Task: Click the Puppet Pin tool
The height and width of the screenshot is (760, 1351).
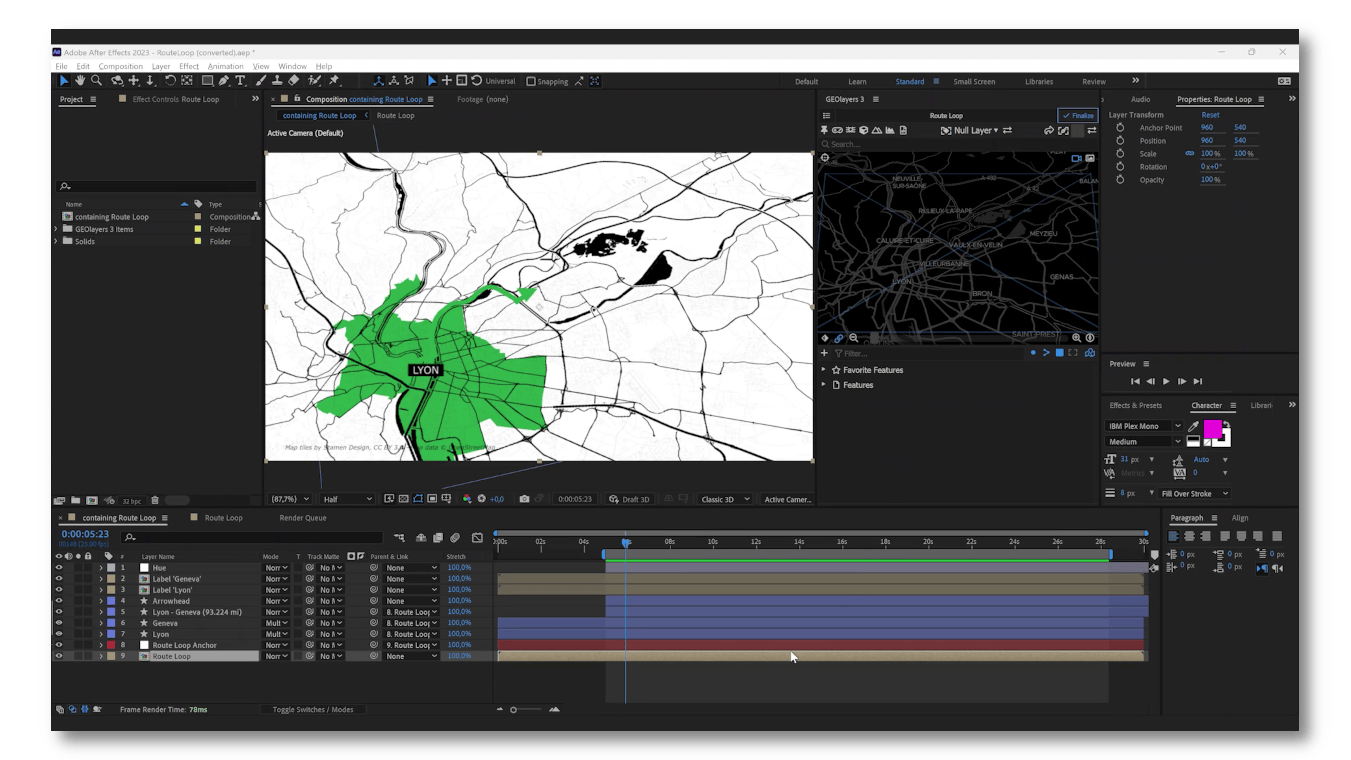Action: (334, 81)
